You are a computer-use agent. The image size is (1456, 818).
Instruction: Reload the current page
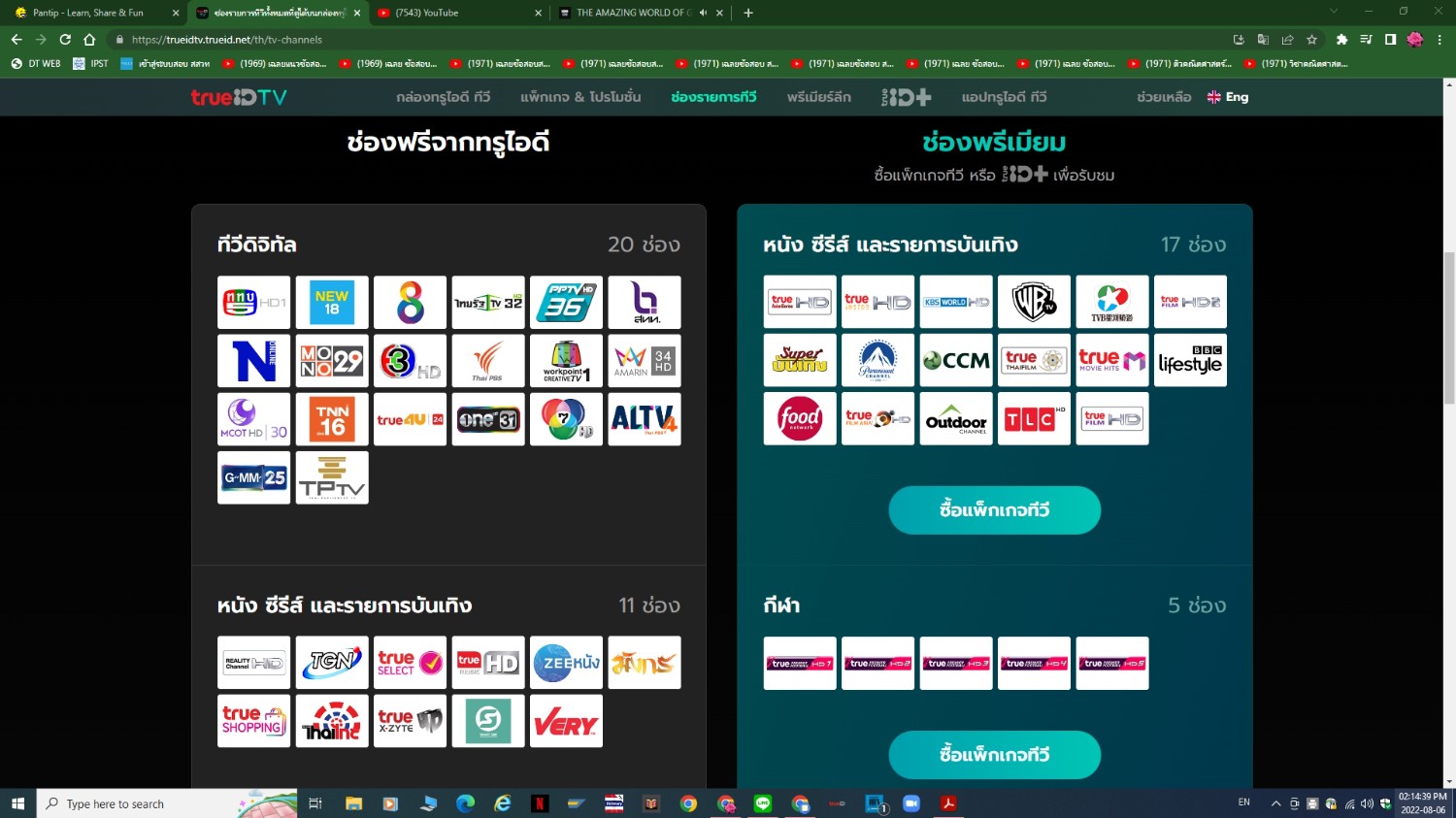[x=65, y=40]
